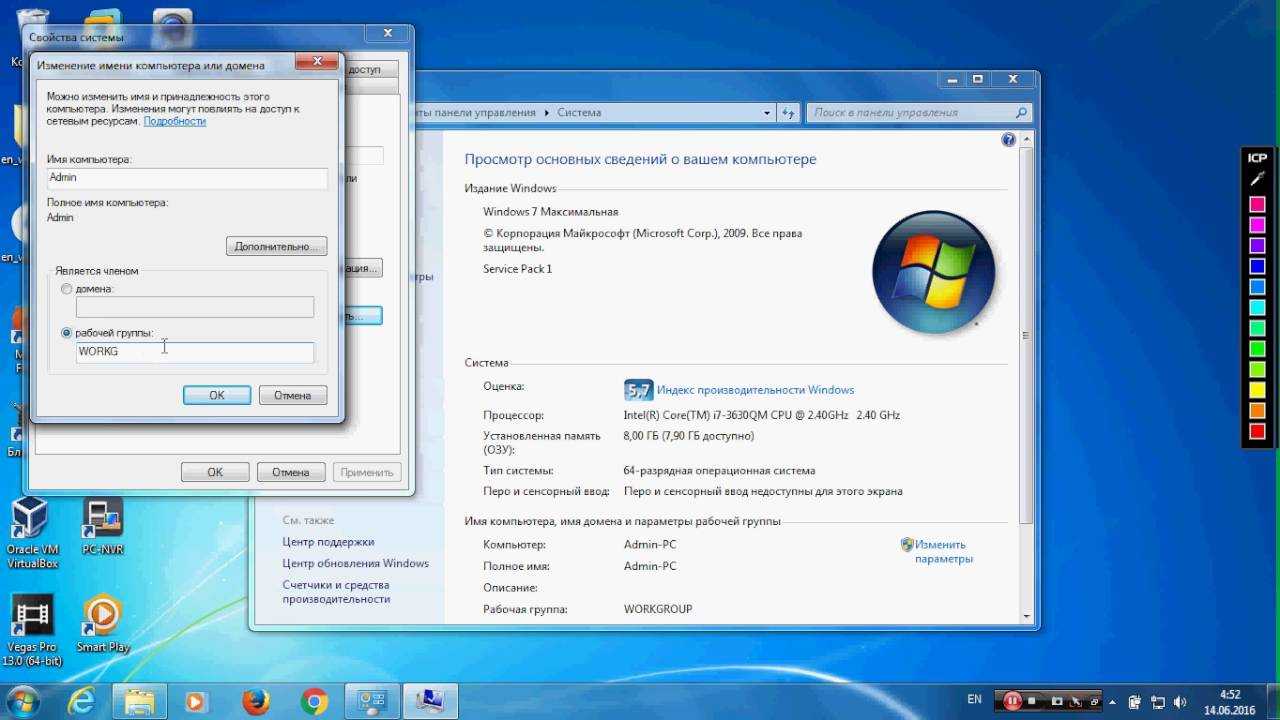Open Google Chrome from the taskbar
This screenshot has height=720, width=1280.
point(314,701)
